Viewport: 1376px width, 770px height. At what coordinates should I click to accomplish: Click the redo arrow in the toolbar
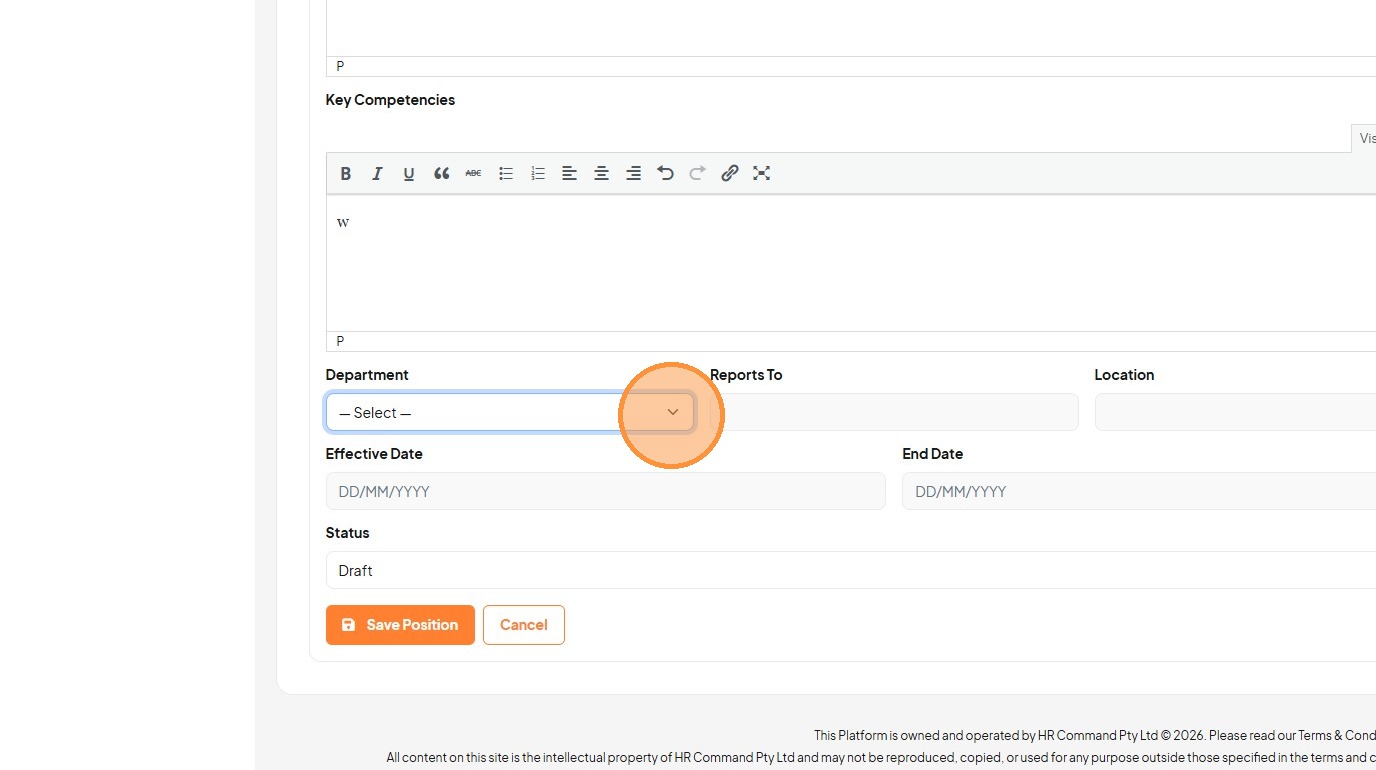[697, 173]
